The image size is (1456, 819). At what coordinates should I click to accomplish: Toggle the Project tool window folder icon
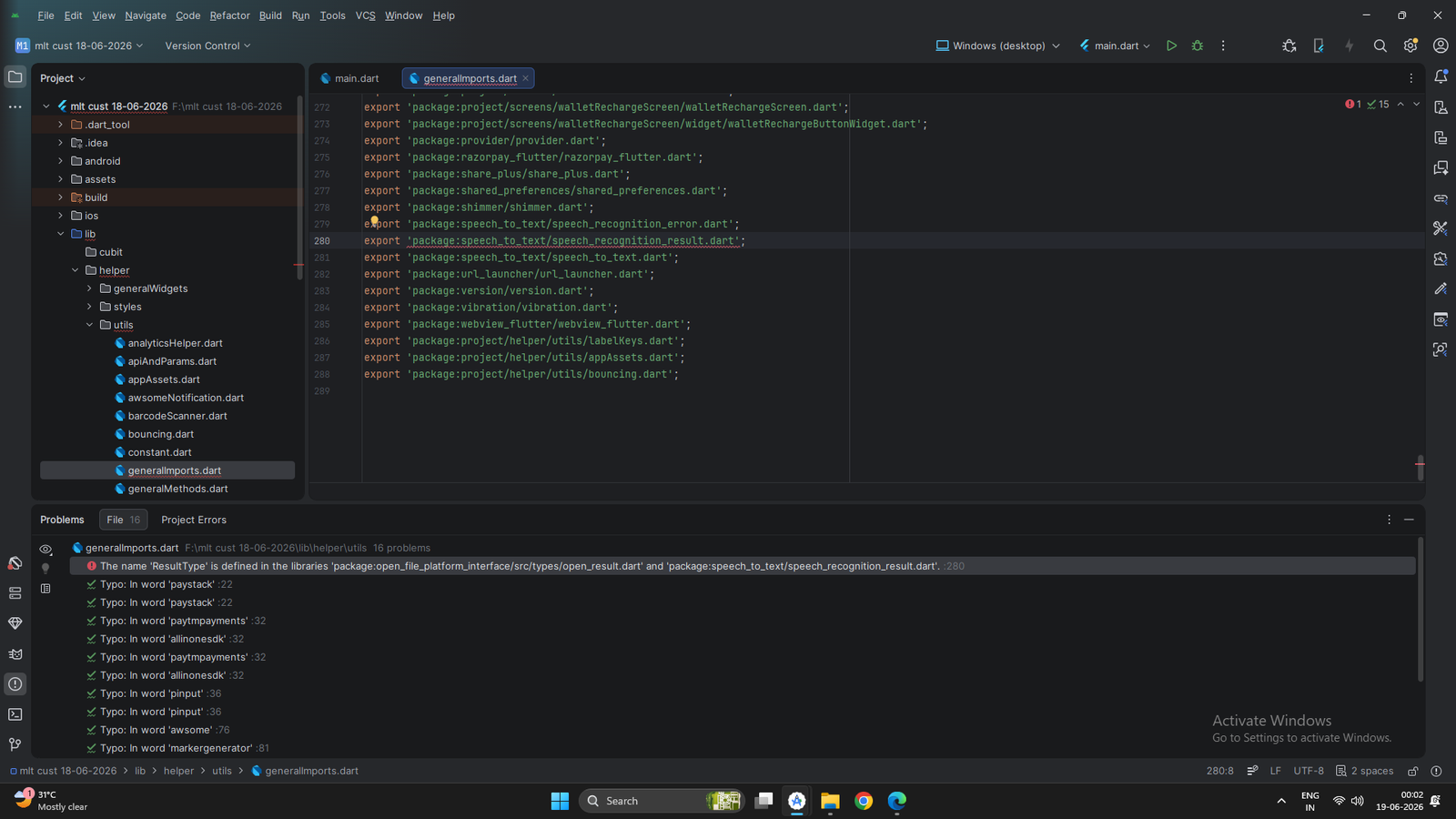tap(15, 77)
